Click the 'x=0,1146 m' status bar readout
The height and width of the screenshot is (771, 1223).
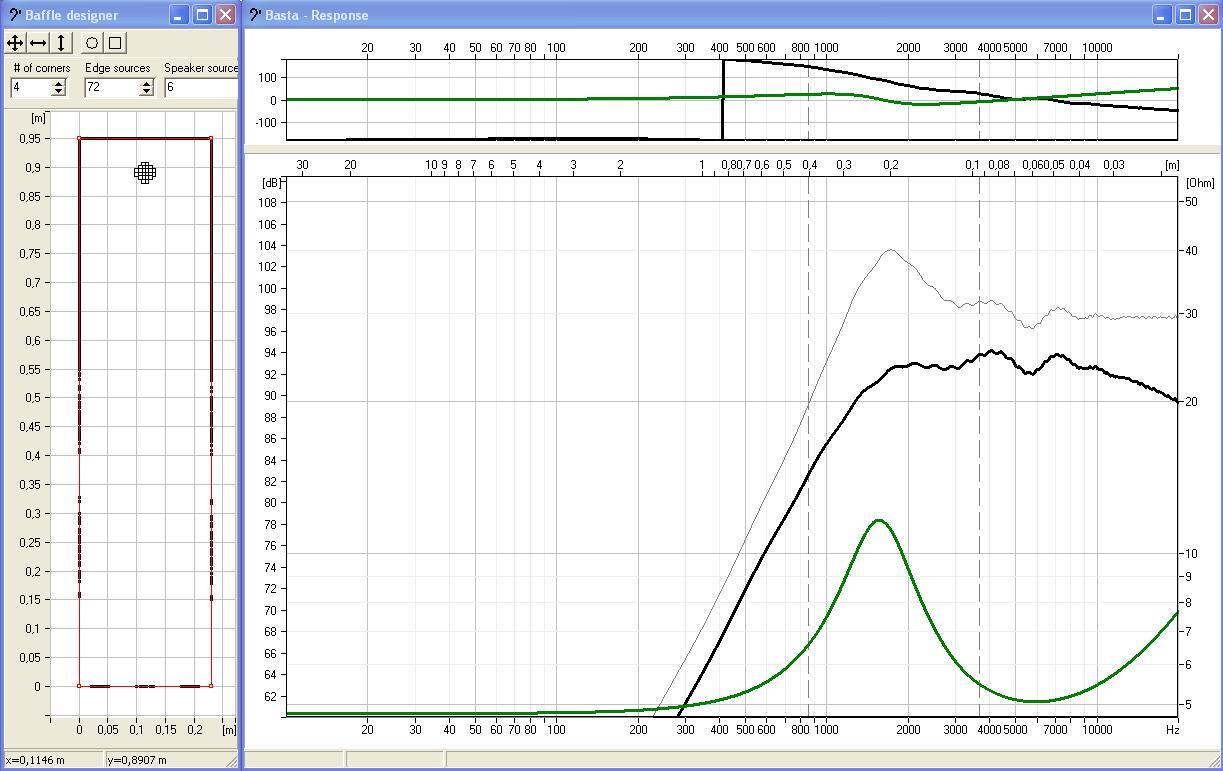tap(35, 760)
